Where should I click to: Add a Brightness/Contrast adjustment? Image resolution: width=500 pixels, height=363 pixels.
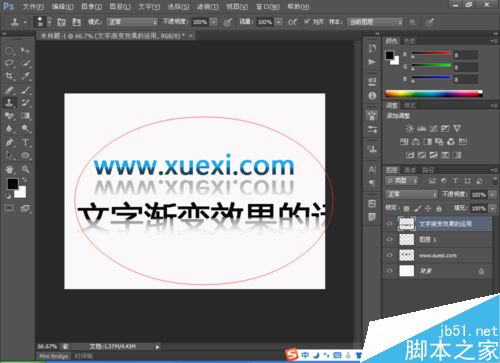pos(410,129)
